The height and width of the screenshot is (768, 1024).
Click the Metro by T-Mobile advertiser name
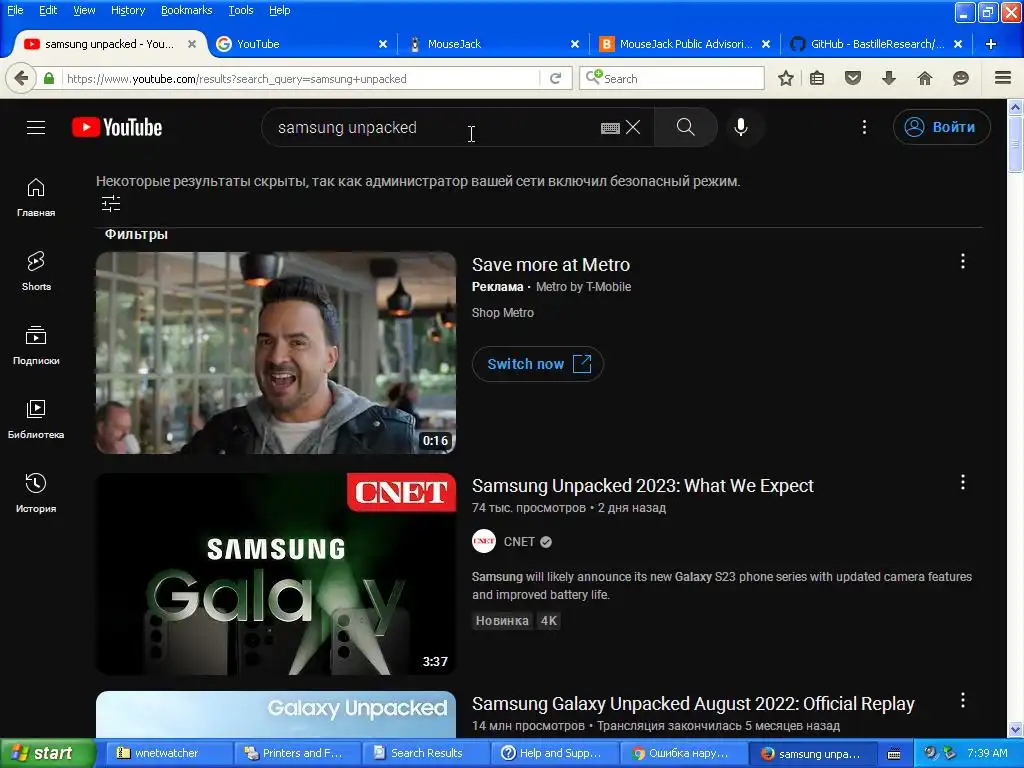(583, 287)
